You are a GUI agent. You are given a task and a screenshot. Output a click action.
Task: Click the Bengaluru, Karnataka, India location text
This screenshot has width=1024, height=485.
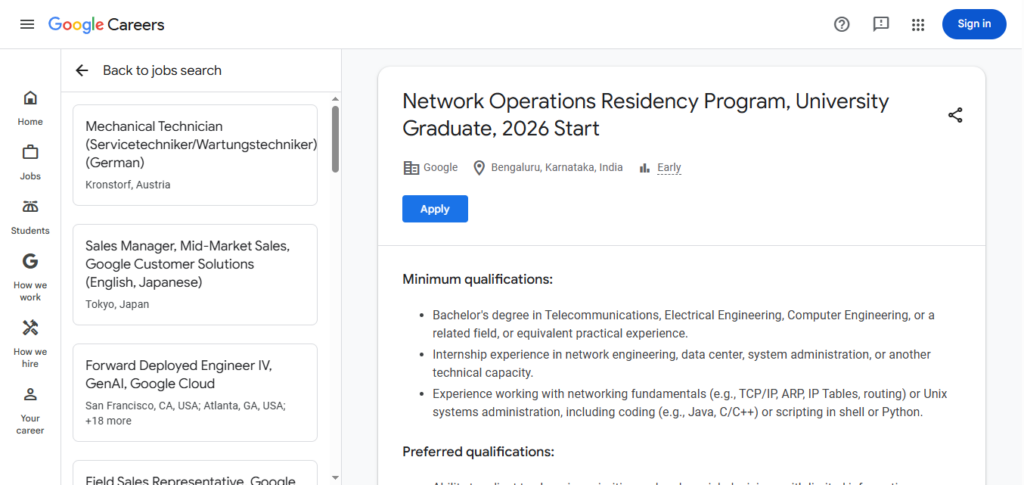pyautogui.click(x=557, y=168)
